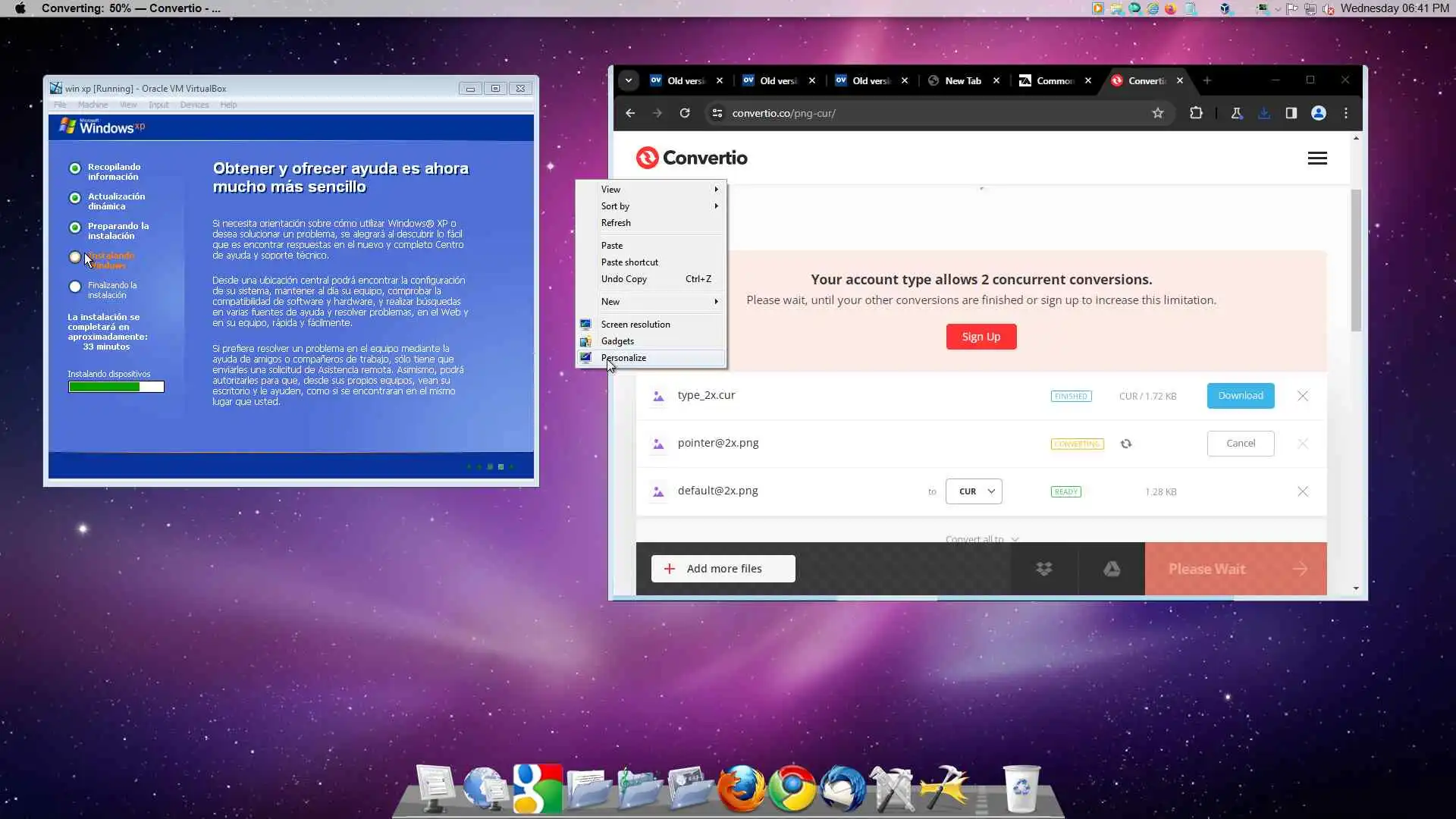Click Recopilando información radio circle
Image resolution: width=1456 pixels, height=819 pixels.
pos(75,168)
